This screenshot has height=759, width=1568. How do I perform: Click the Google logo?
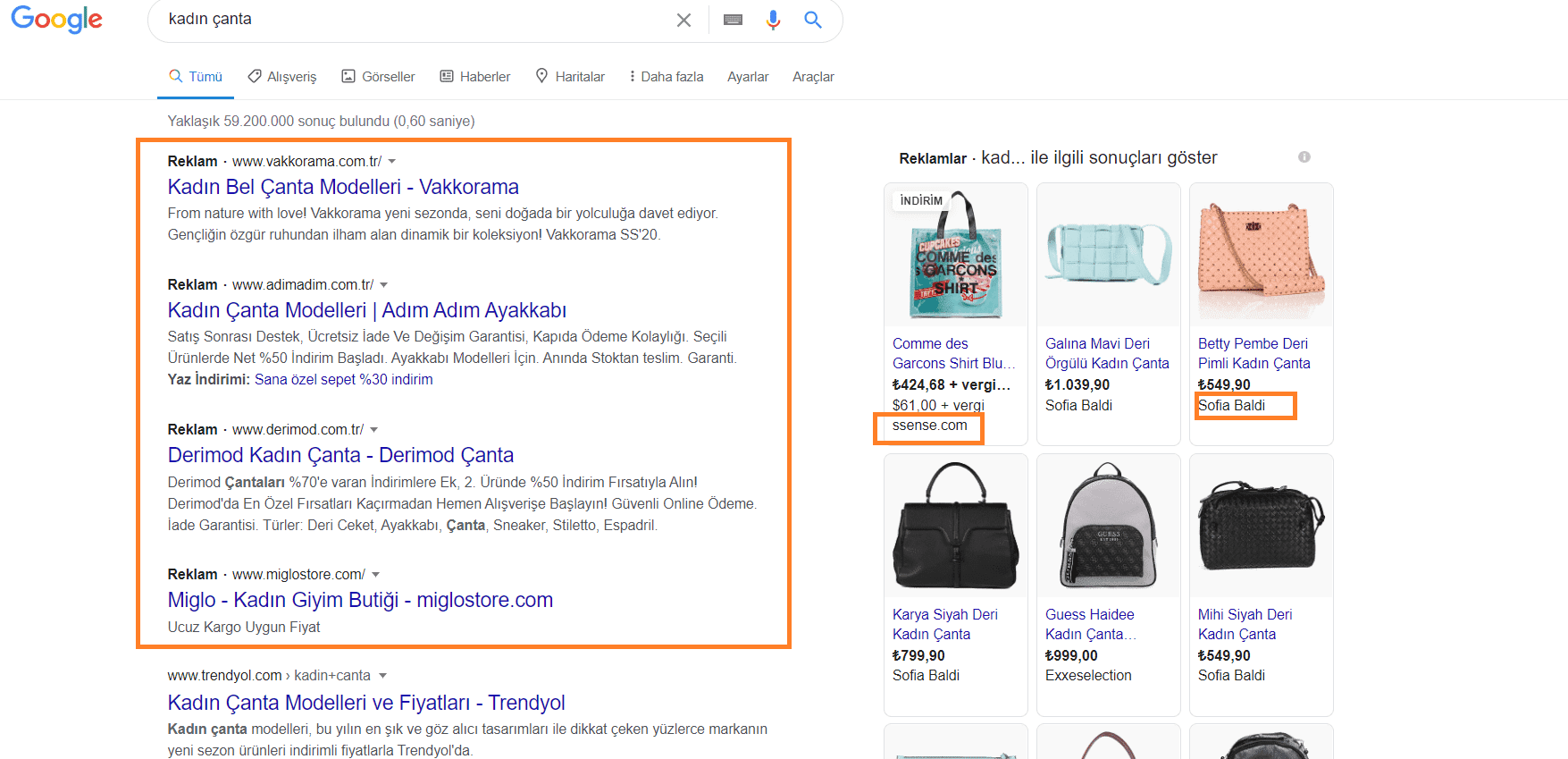(x=56, y=20)
